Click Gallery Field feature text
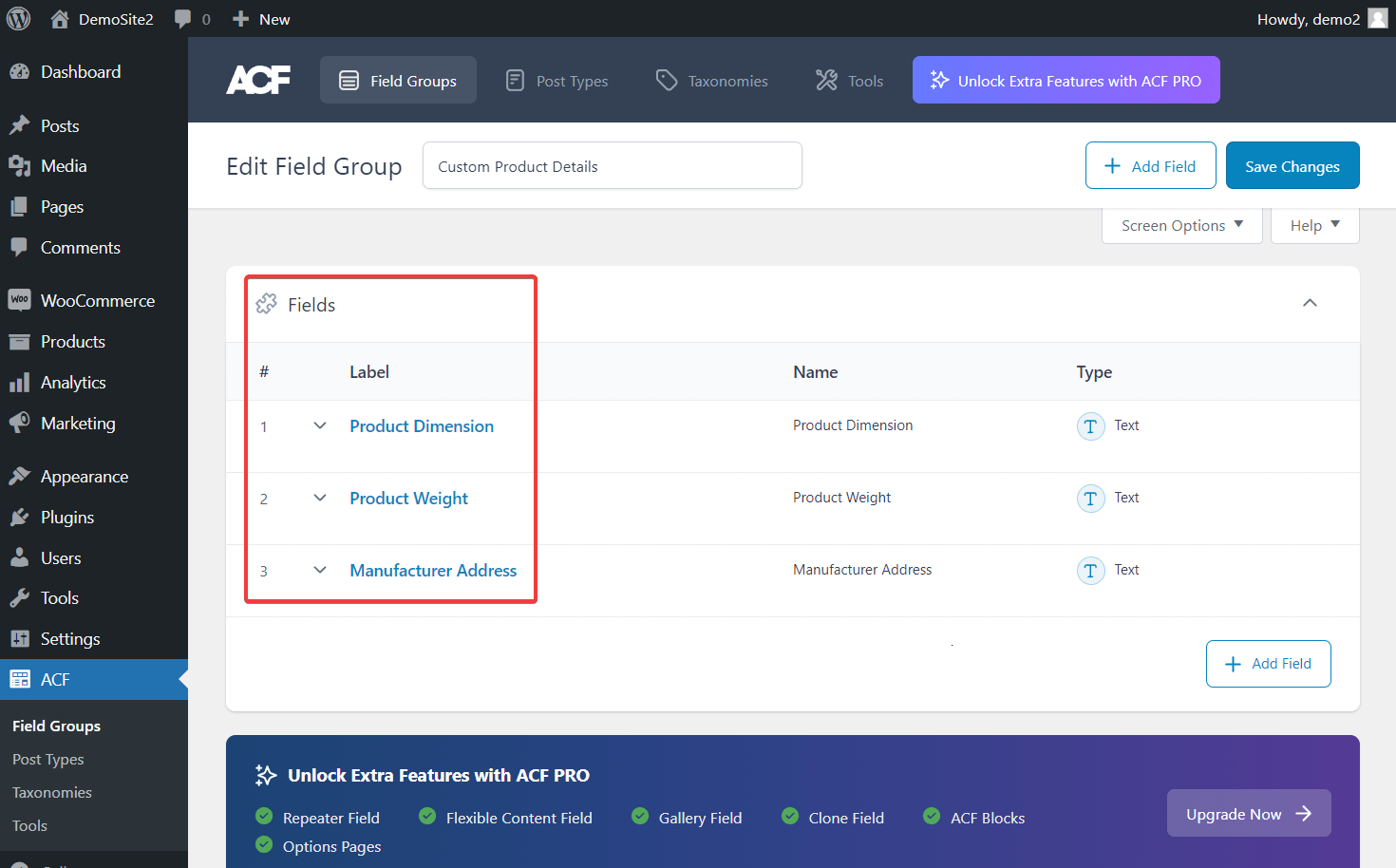The image size is (1396, 868). 701,818
